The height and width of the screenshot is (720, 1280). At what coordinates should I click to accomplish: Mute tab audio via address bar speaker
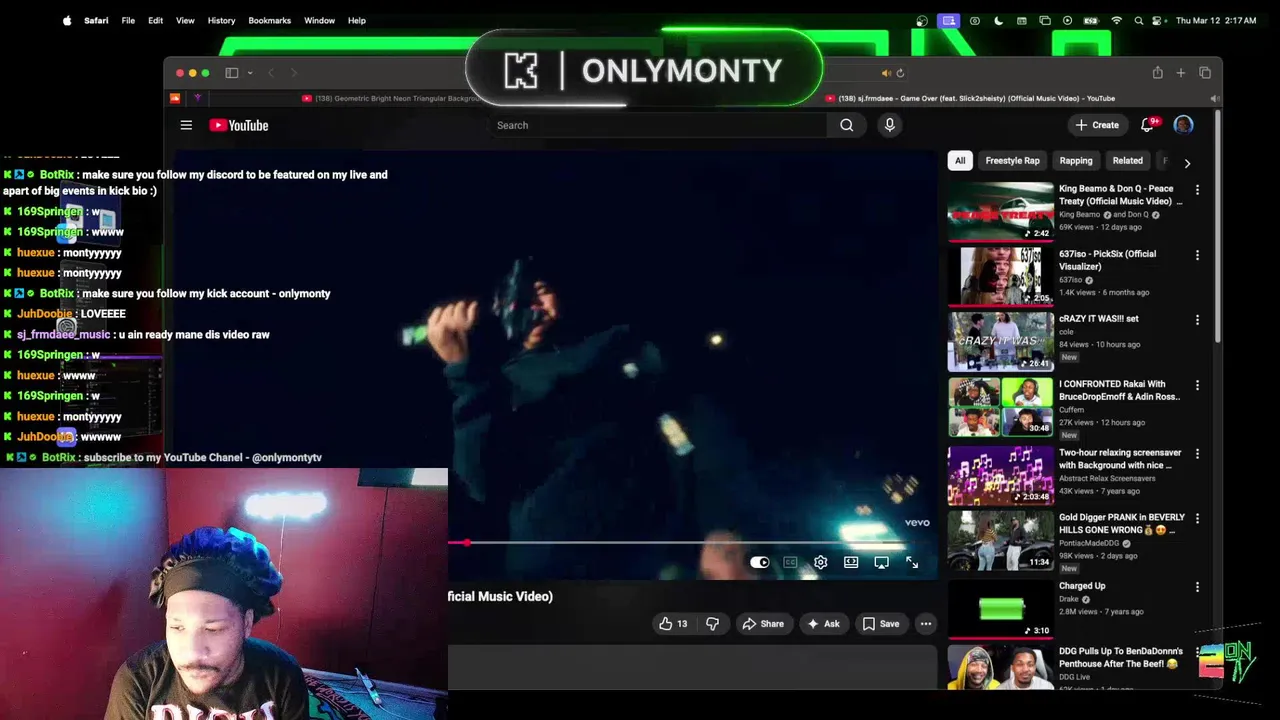pyautogui.click(x=886, y=73)
